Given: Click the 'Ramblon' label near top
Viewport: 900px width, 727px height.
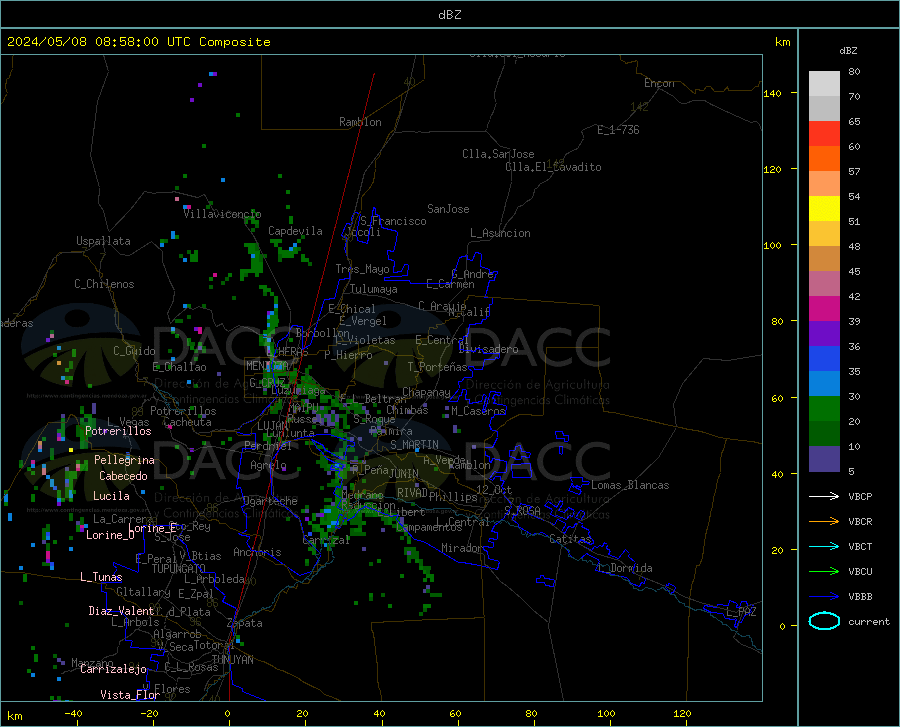Looking at the screenshot, I should pyautogui.click(x=360, y=122).
